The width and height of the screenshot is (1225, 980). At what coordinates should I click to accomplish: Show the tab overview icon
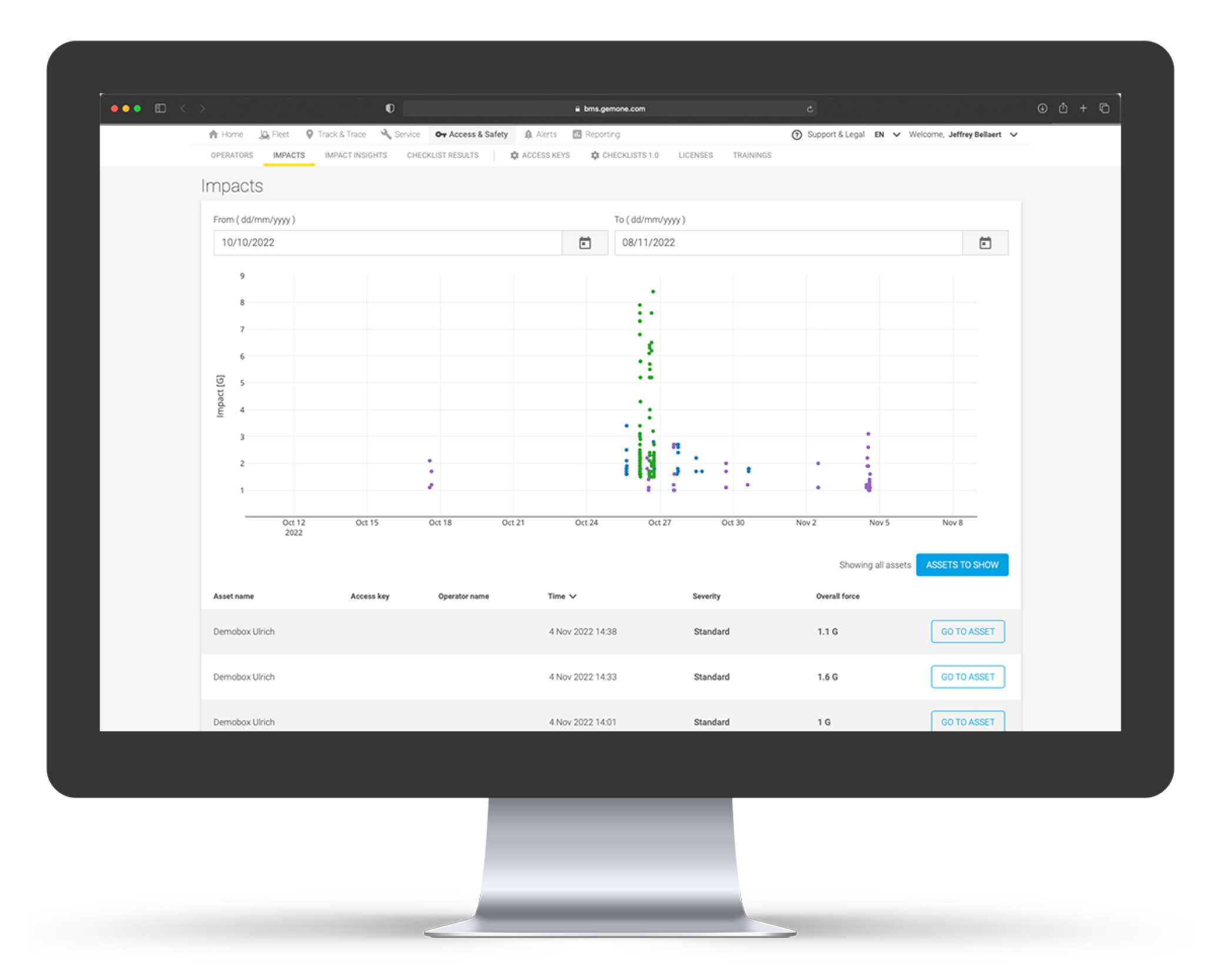click(1104, 108)
